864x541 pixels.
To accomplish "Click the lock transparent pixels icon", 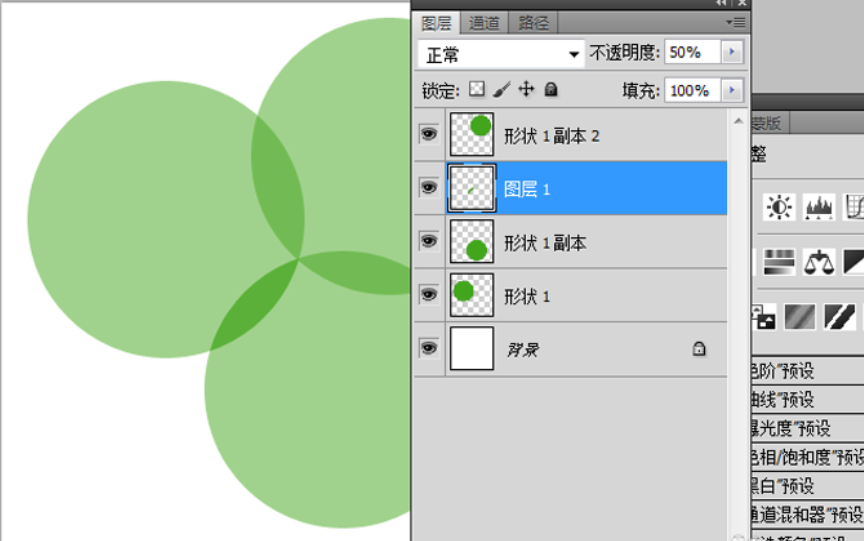I will point(477,89).
